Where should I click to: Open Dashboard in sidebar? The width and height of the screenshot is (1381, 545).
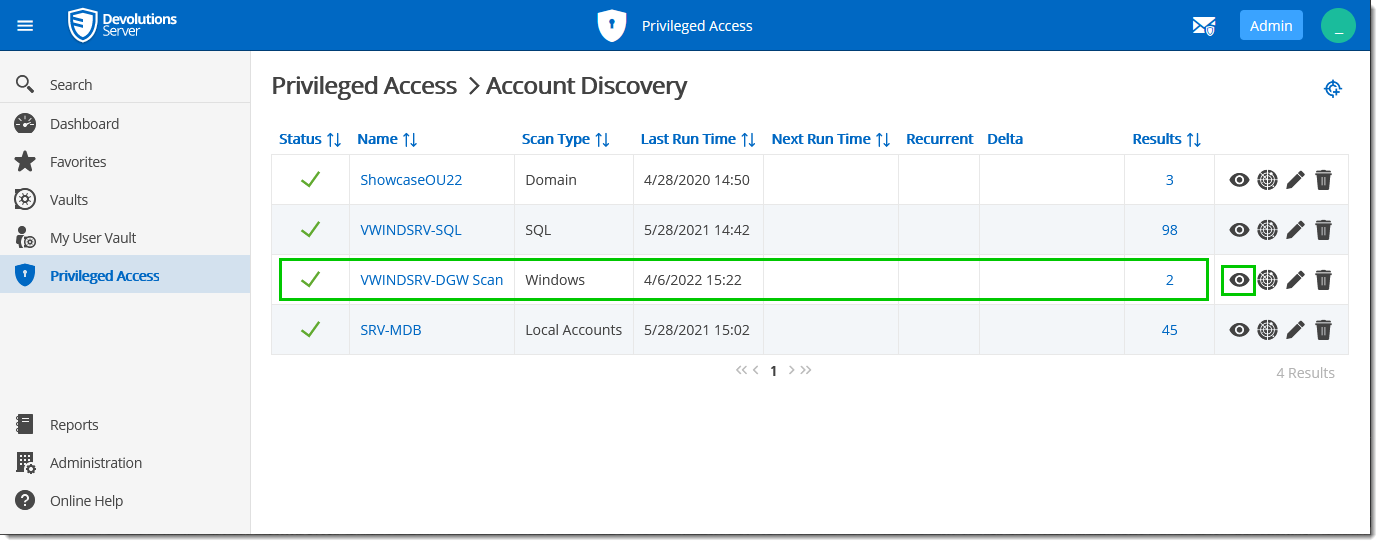125,123
